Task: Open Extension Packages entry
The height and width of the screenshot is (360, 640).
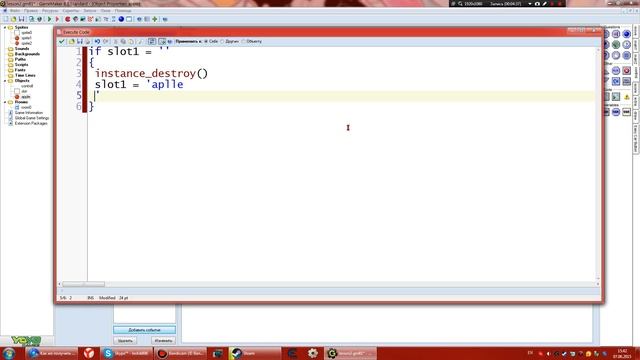Action: click(x=31, y=123)
